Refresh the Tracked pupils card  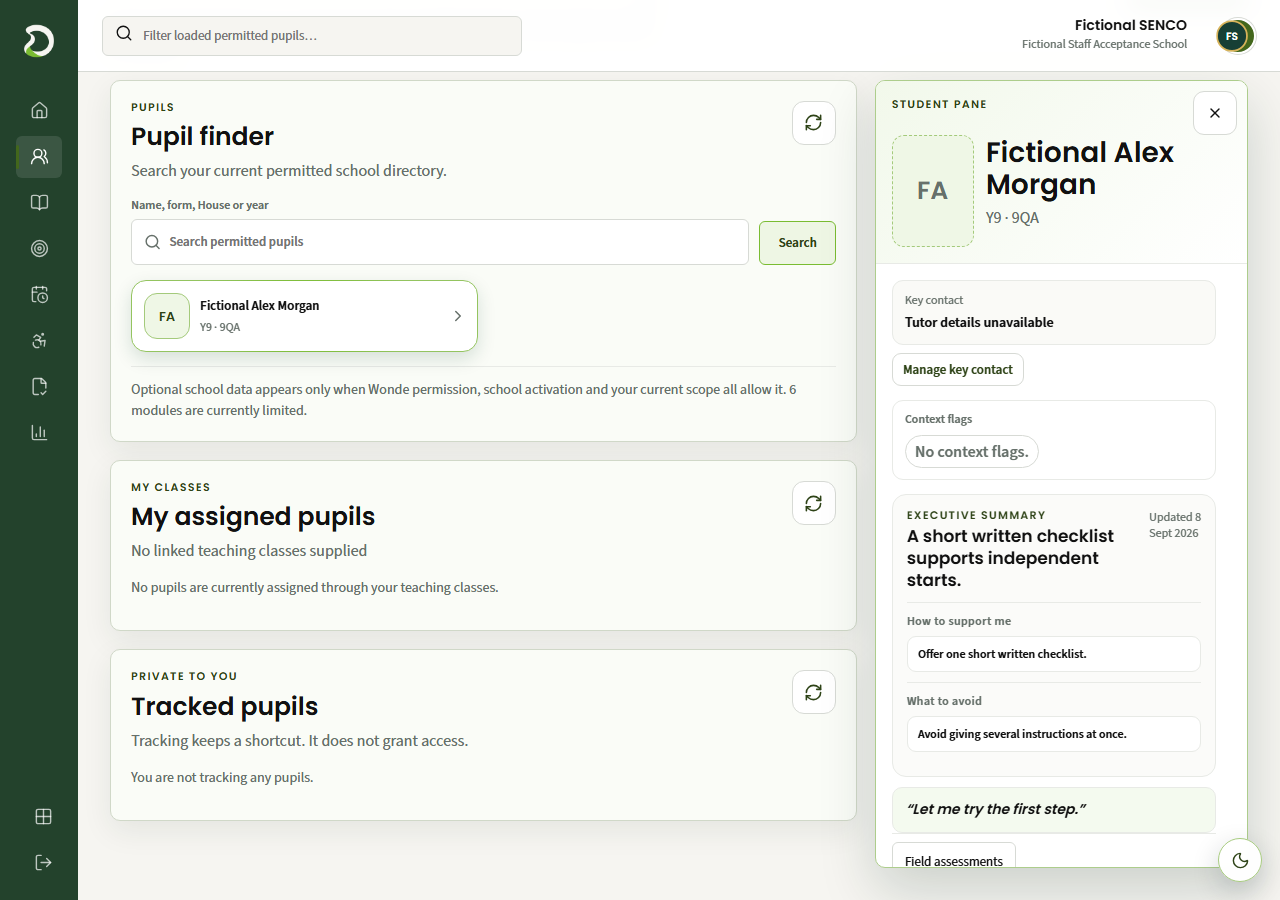click(x=814, y=692)
